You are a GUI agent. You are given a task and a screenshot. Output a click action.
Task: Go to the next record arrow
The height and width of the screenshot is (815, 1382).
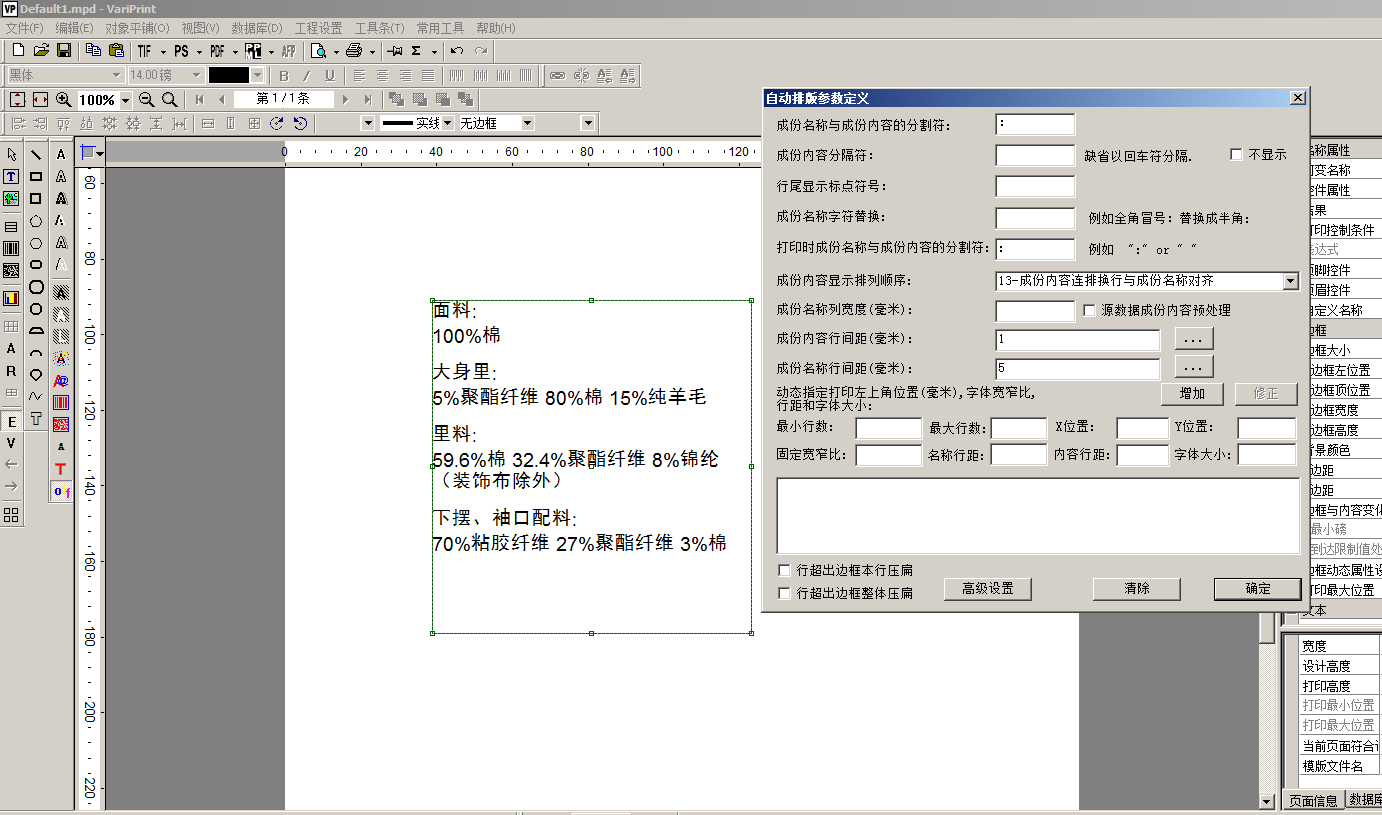pyautogui.click(x=345, y=99)
